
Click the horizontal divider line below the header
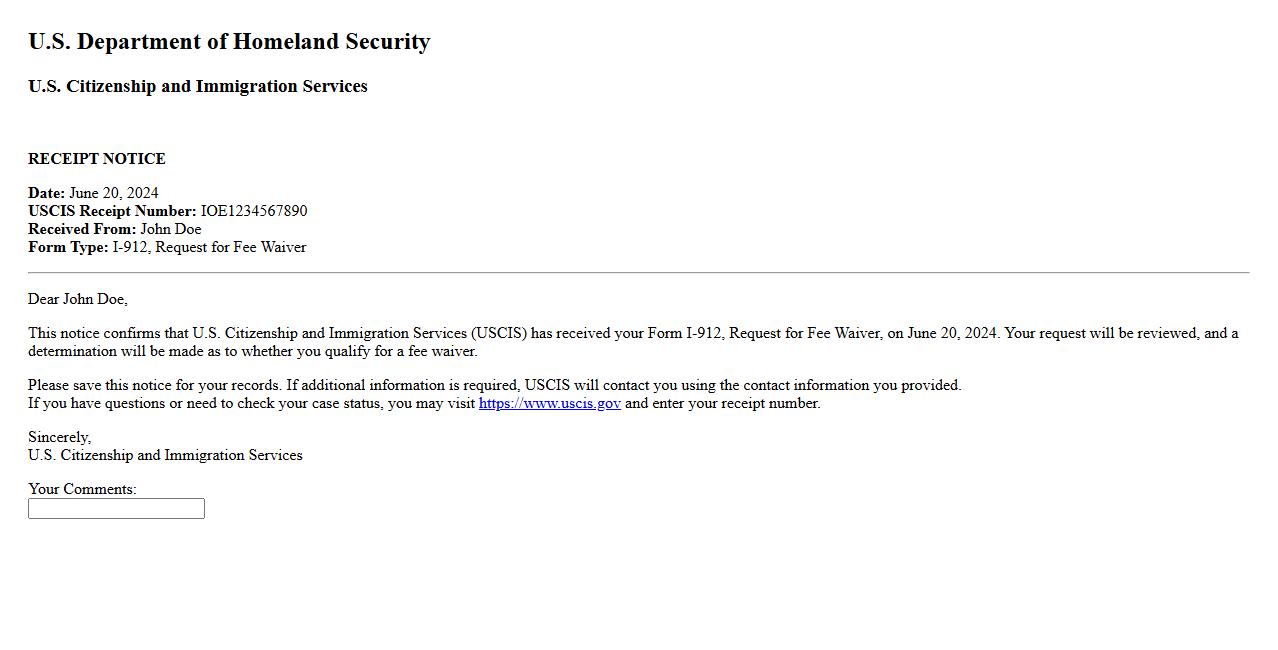click(x=638, y=272)
